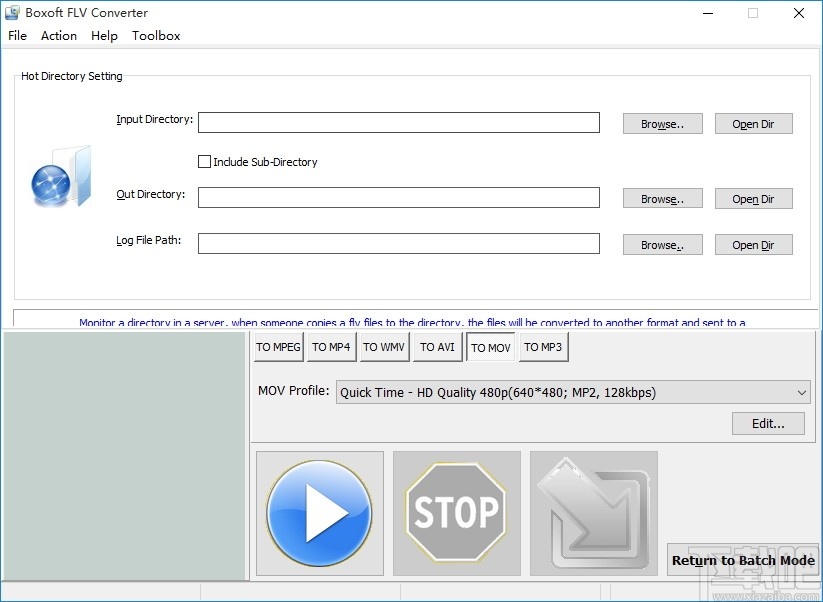Choose the TO AVI format tab
This screenshot has width=823, height=602.
pos(437,347)
